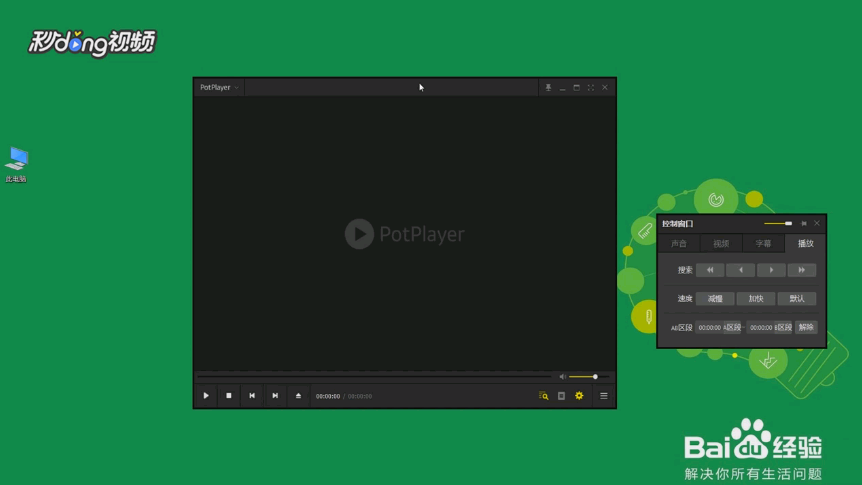Seek one step backward with left arrow
This screenshot has width=862, height=485.
tap(741, 270)
